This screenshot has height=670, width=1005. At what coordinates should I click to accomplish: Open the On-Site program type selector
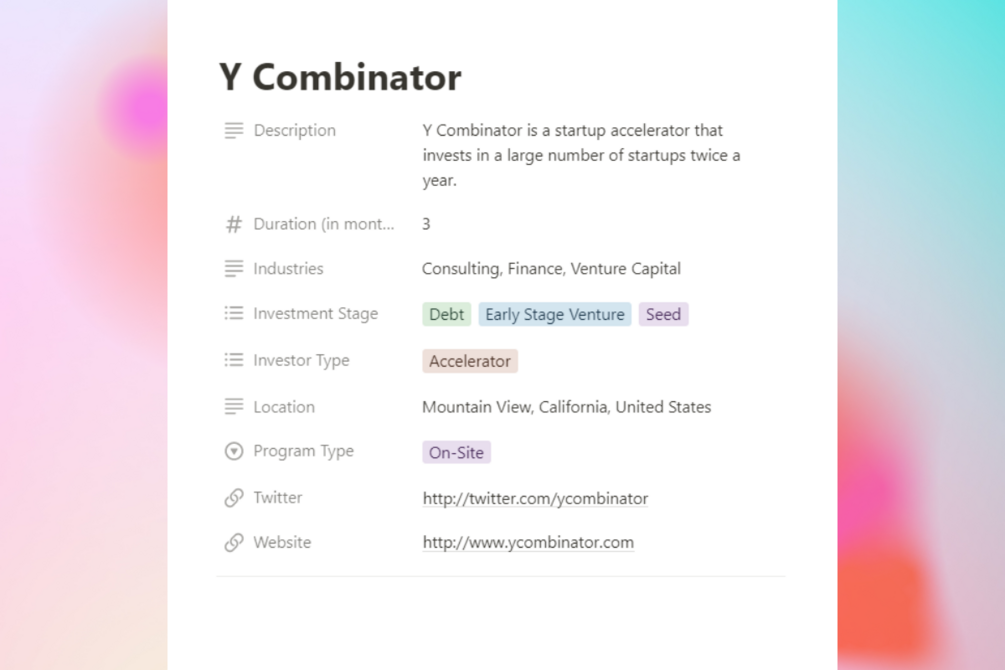point(456,453)
